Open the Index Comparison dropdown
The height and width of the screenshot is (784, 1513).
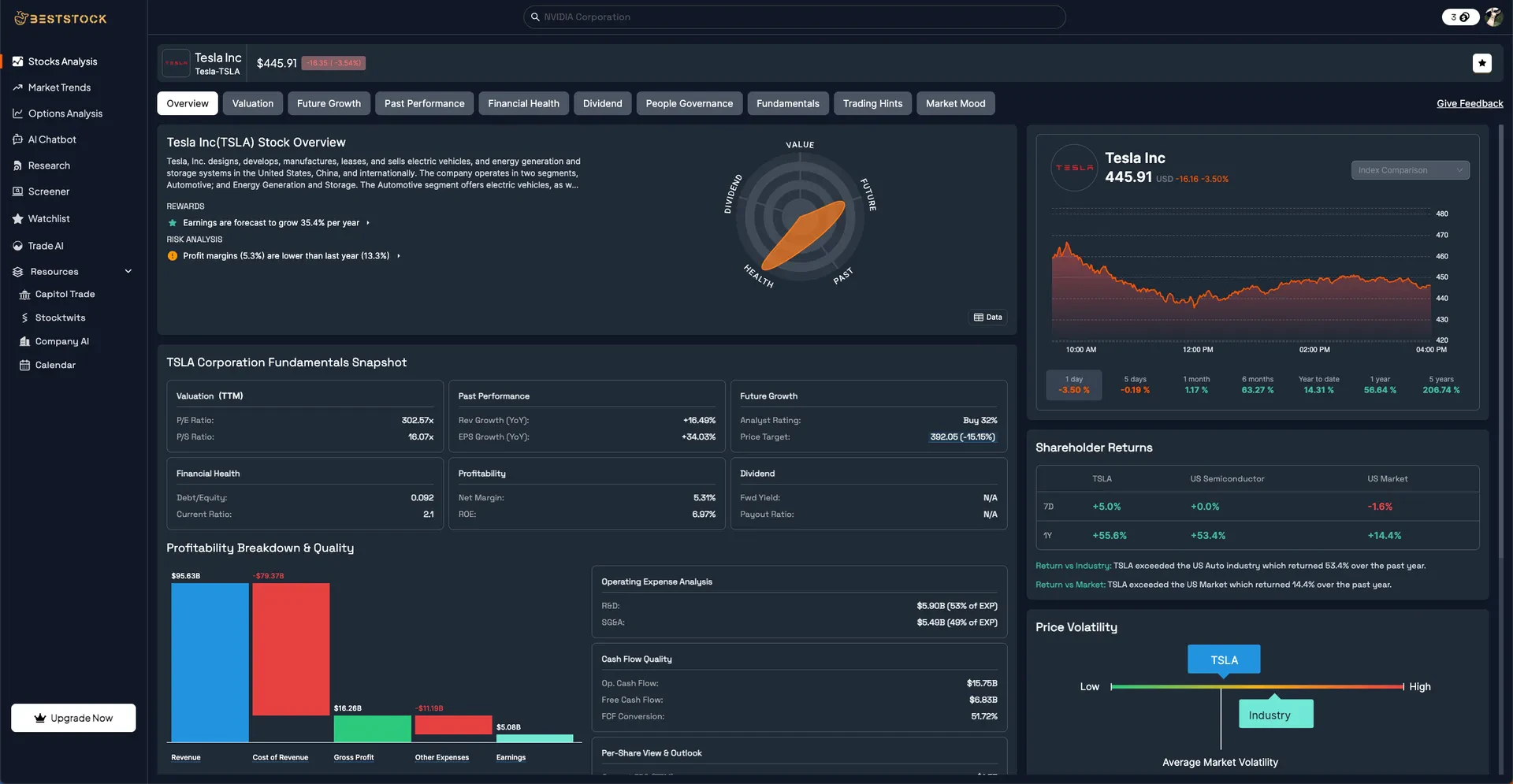1410,169
